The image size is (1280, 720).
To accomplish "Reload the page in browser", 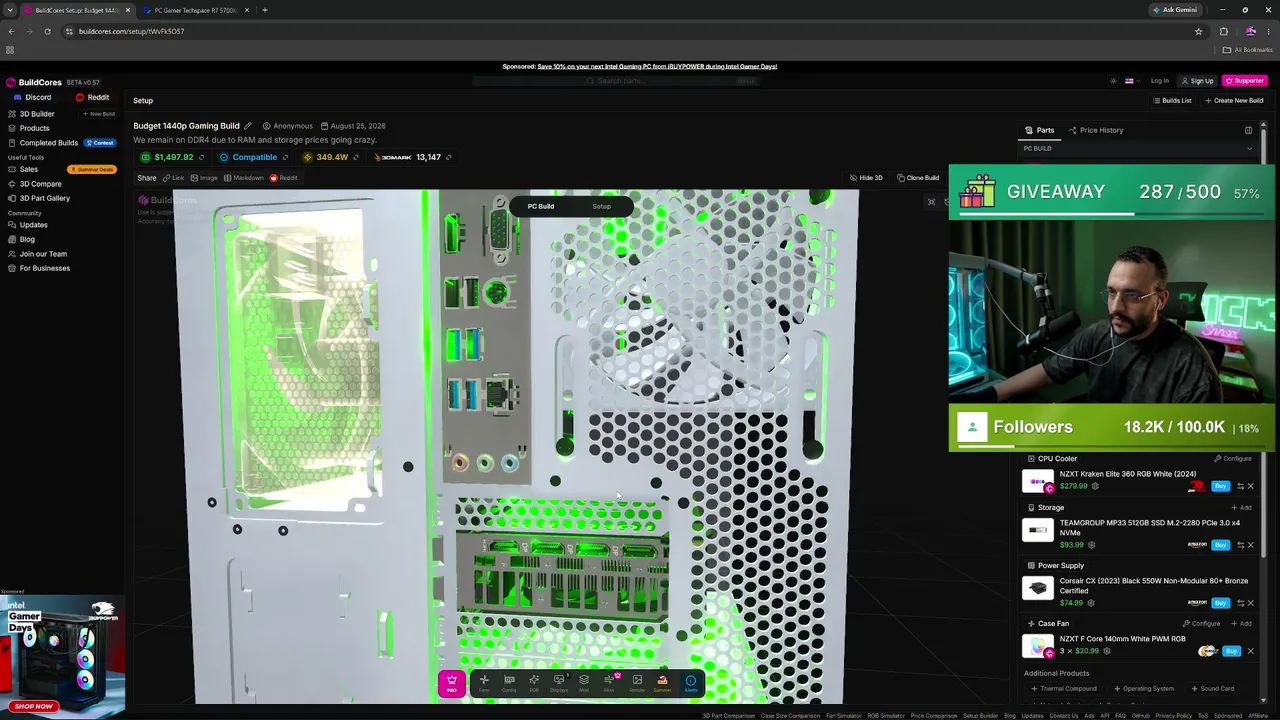I will pyautogui.click(x=47, y=31).
